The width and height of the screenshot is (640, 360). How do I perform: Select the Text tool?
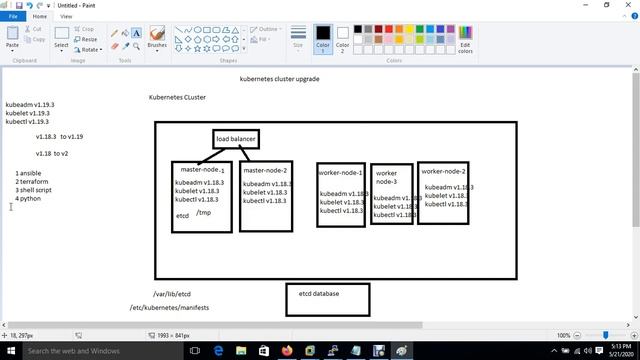click(136, 33)
